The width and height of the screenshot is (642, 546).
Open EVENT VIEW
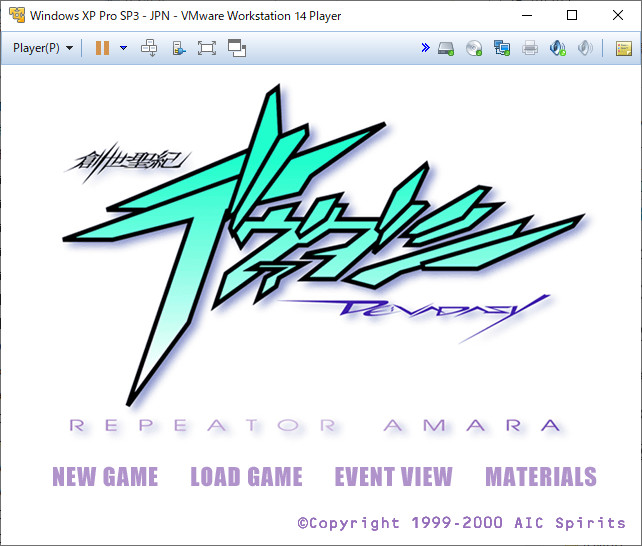point(393,476)
